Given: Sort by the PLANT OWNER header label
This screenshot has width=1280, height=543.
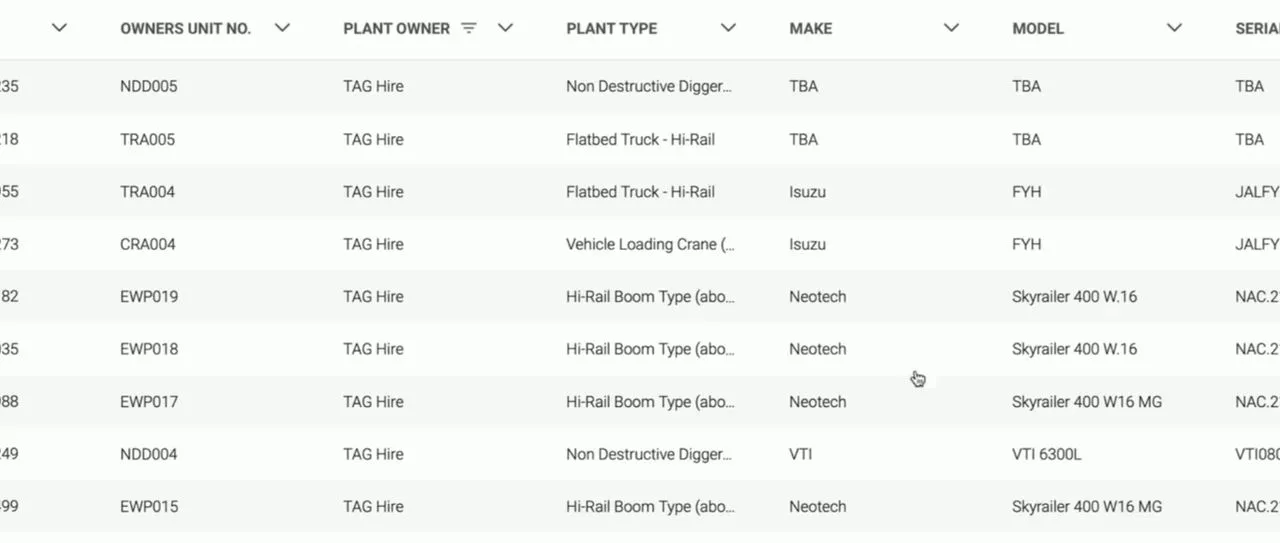Looking at the screenshot, I should coord(396,28).
